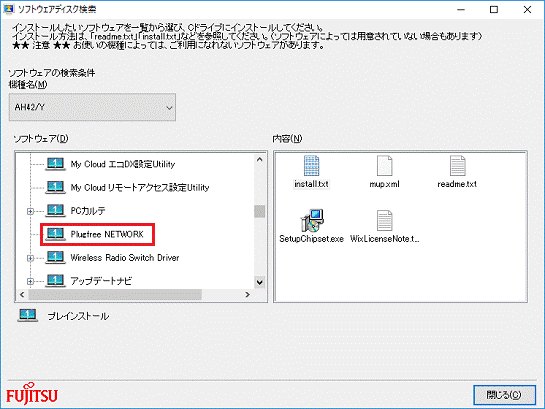Viewport: 545px width, 409px height.
Task: Click the horizontal scroll right arrow
Action: [x=247, y=295]
